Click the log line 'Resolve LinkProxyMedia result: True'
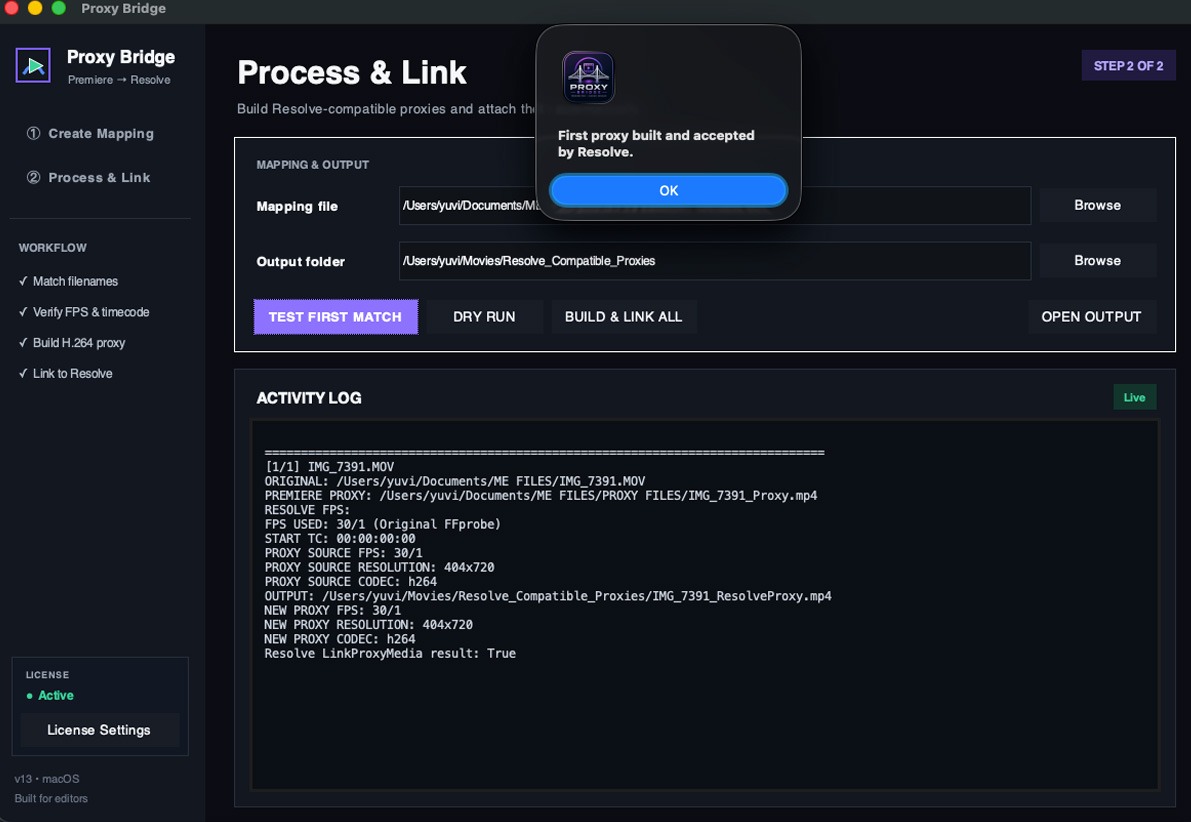 [390, 653]
